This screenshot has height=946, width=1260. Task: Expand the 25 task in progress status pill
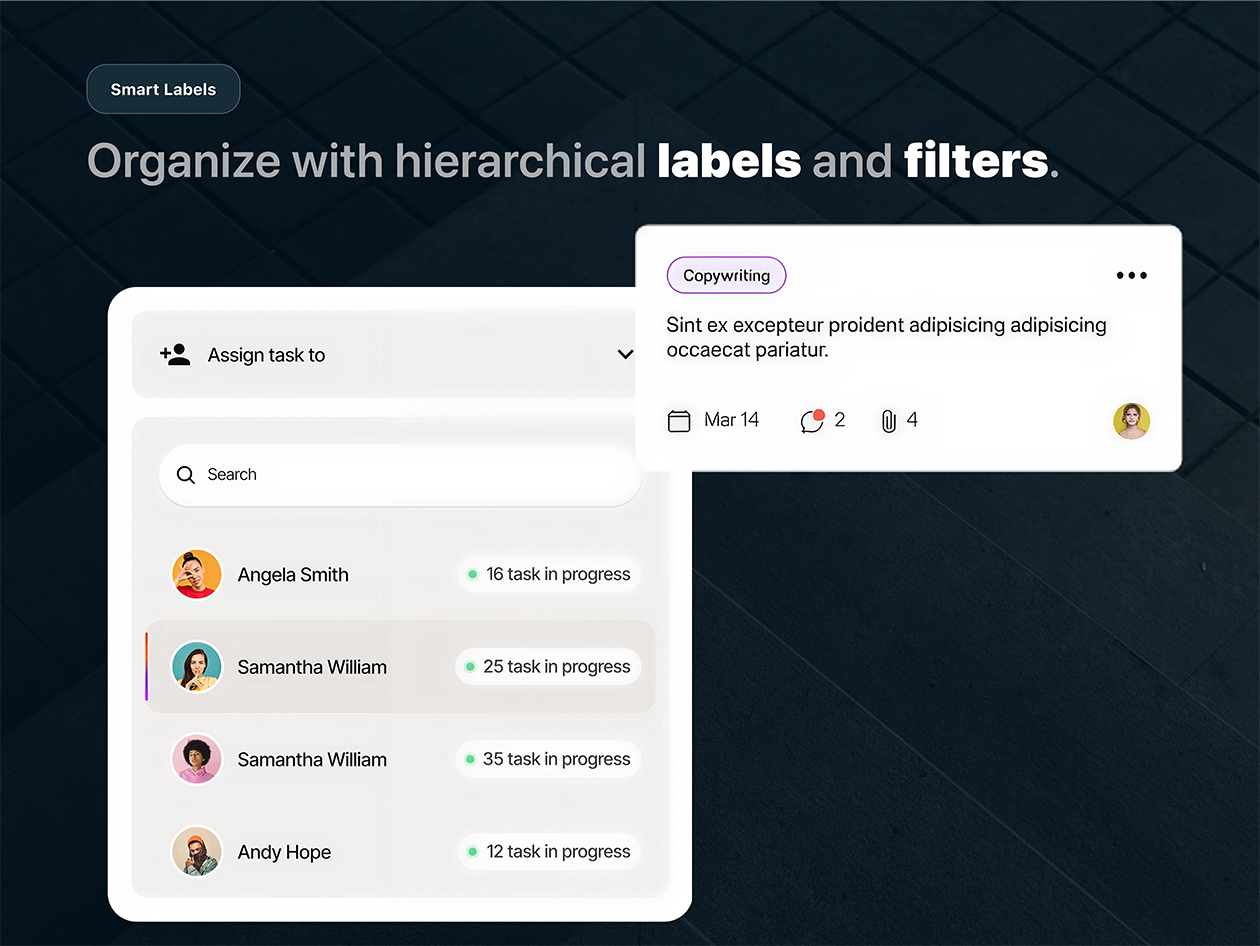coord(548,666)
